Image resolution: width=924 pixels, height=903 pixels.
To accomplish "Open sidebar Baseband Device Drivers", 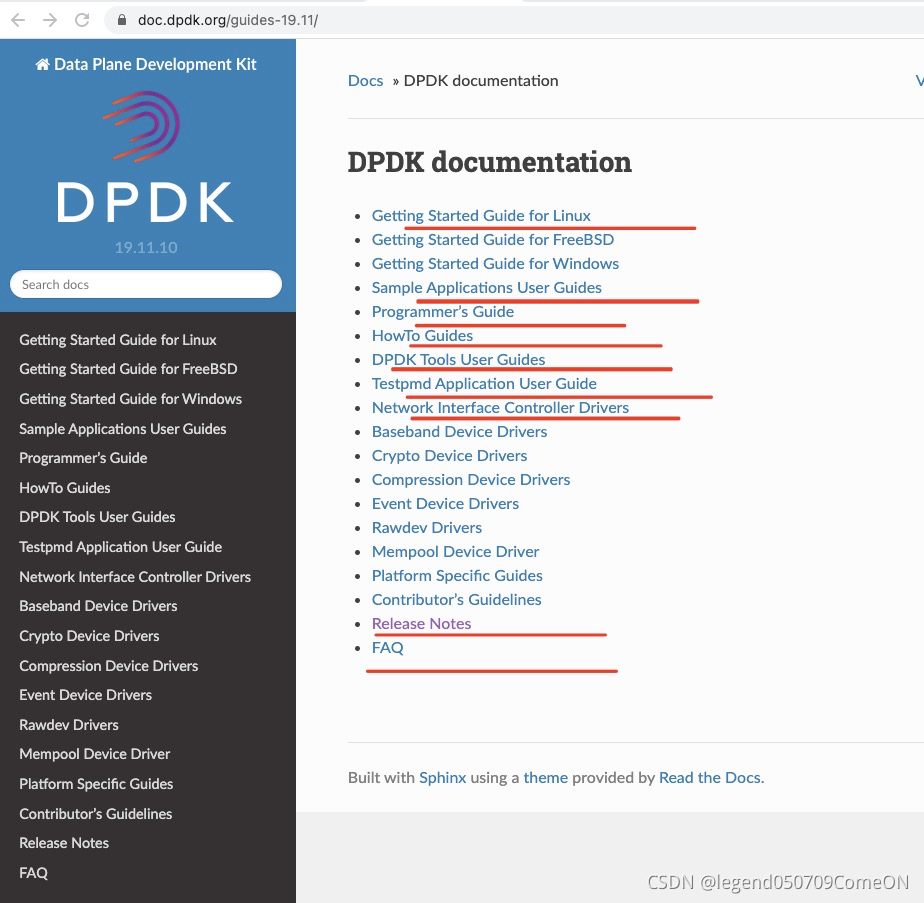I will [x=98, y=606].
